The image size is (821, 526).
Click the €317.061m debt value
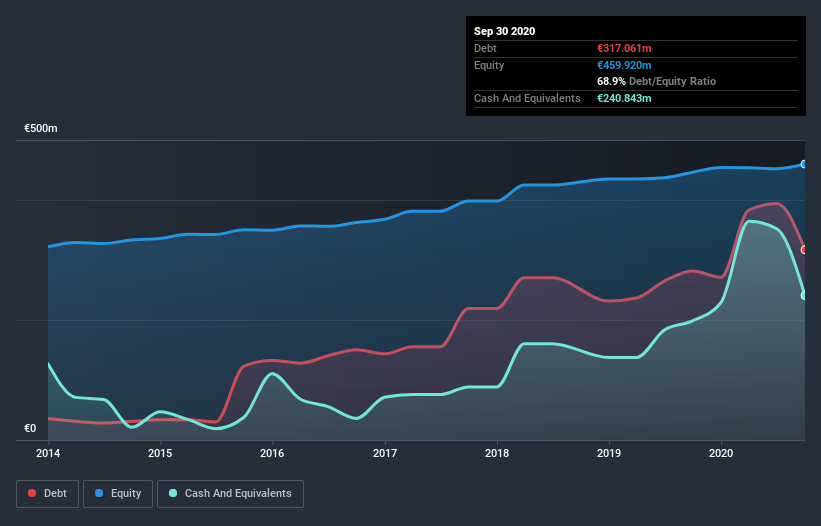pyautogui.click(x=624, y=48)
